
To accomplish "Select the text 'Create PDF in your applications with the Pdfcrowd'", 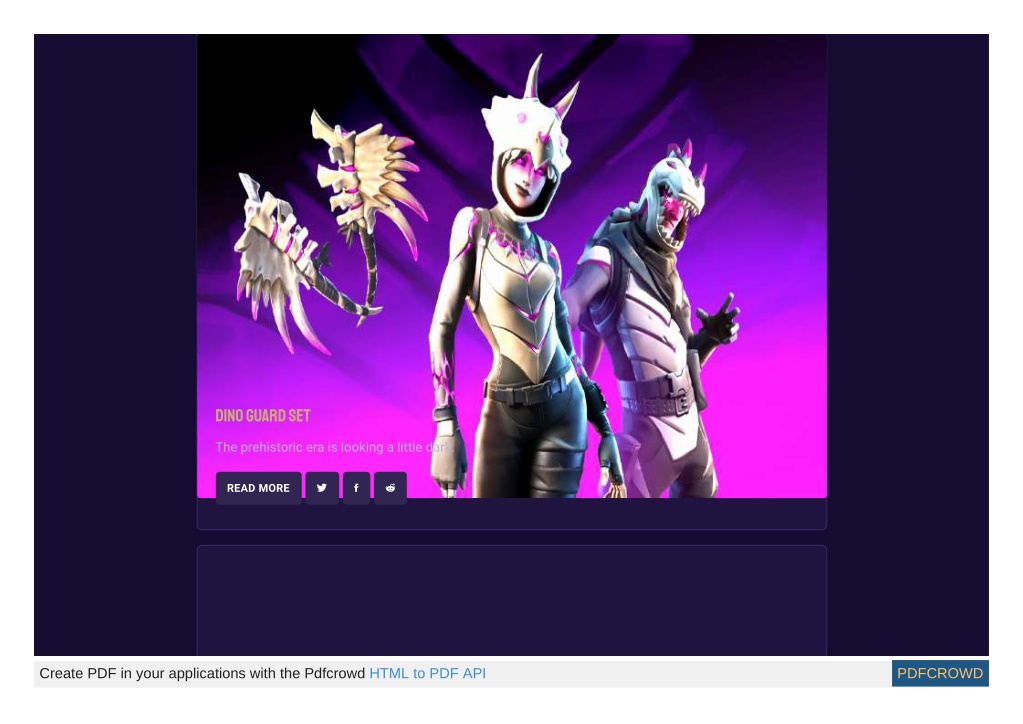I will [x=202, y=673].
